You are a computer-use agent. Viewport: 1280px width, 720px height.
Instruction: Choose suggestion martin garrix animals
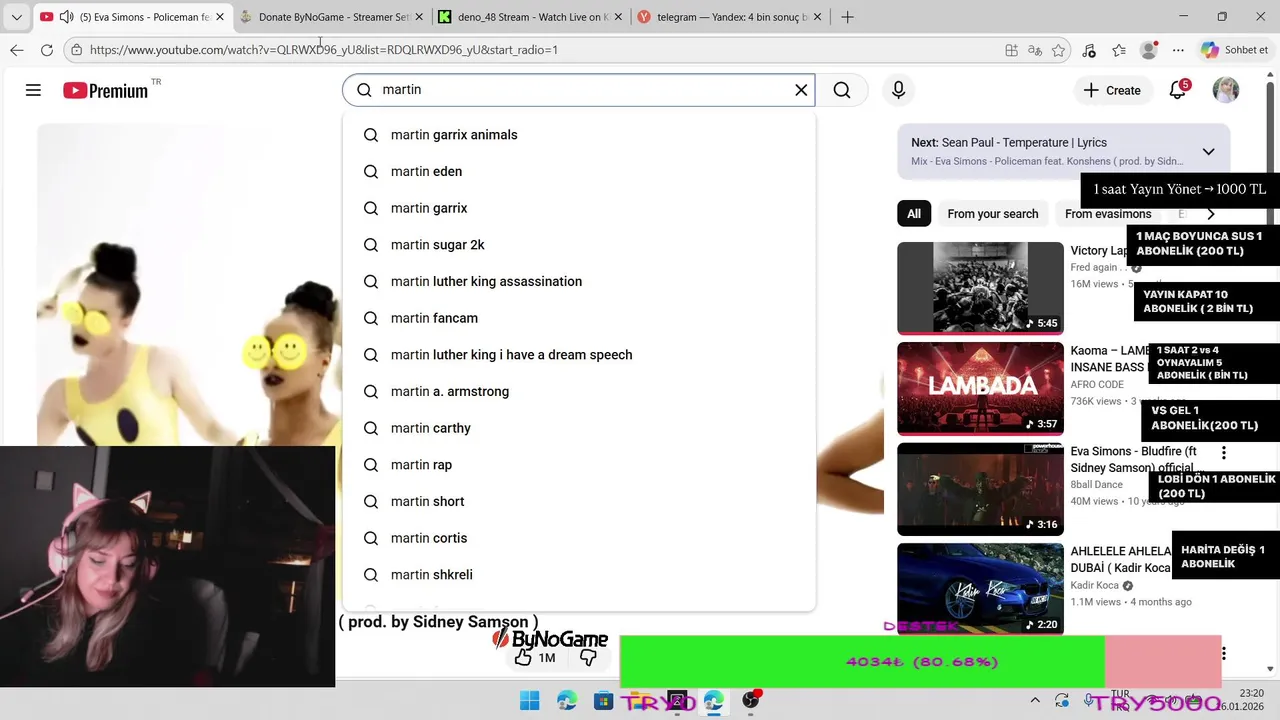(x=579, y=135)
